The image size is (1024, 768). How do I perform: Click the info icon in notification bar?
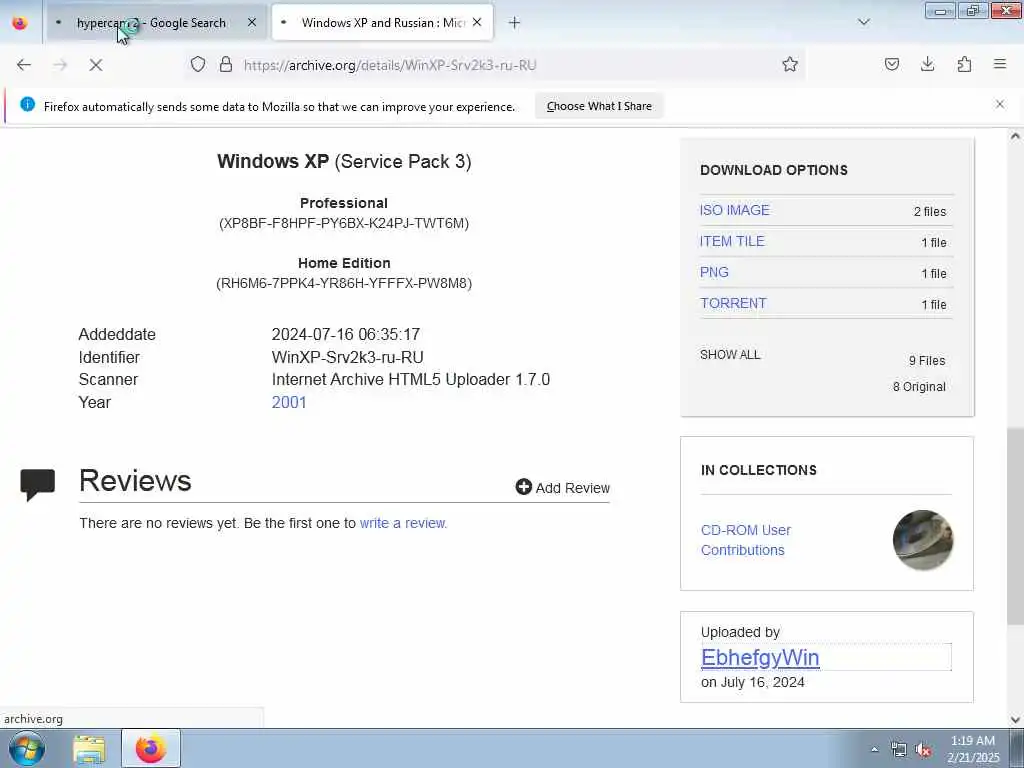[27, 104]
